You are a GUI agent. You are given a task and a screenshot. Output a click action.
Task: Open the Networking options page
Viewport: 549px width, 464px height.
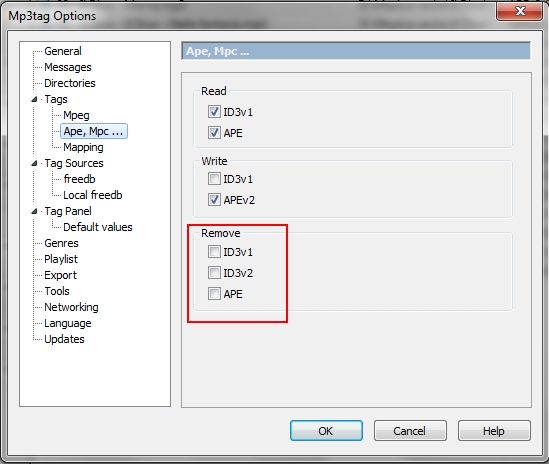(71, 307)
